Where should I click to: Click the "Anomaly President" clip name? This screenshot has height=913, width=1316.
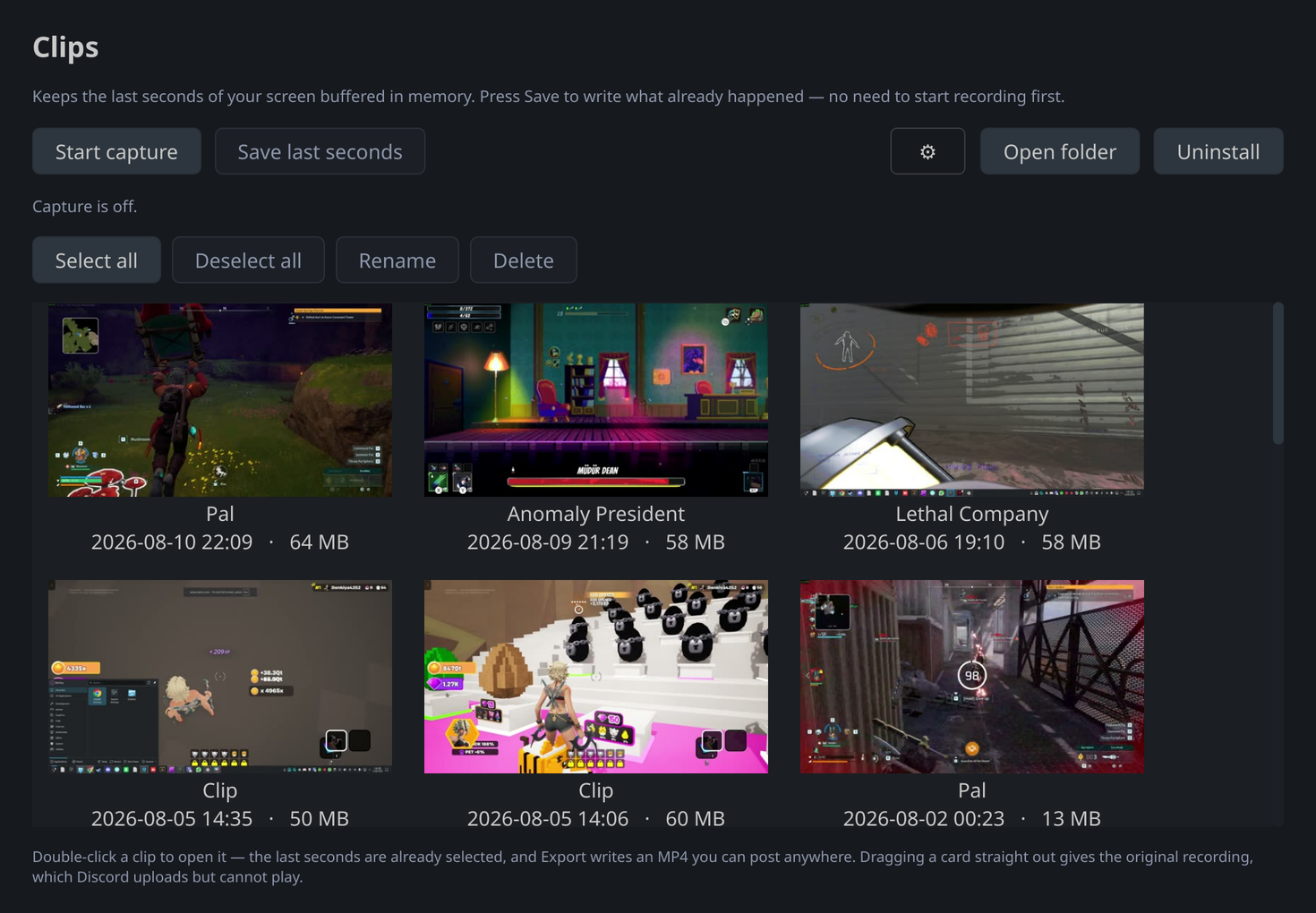pos(596,514)
